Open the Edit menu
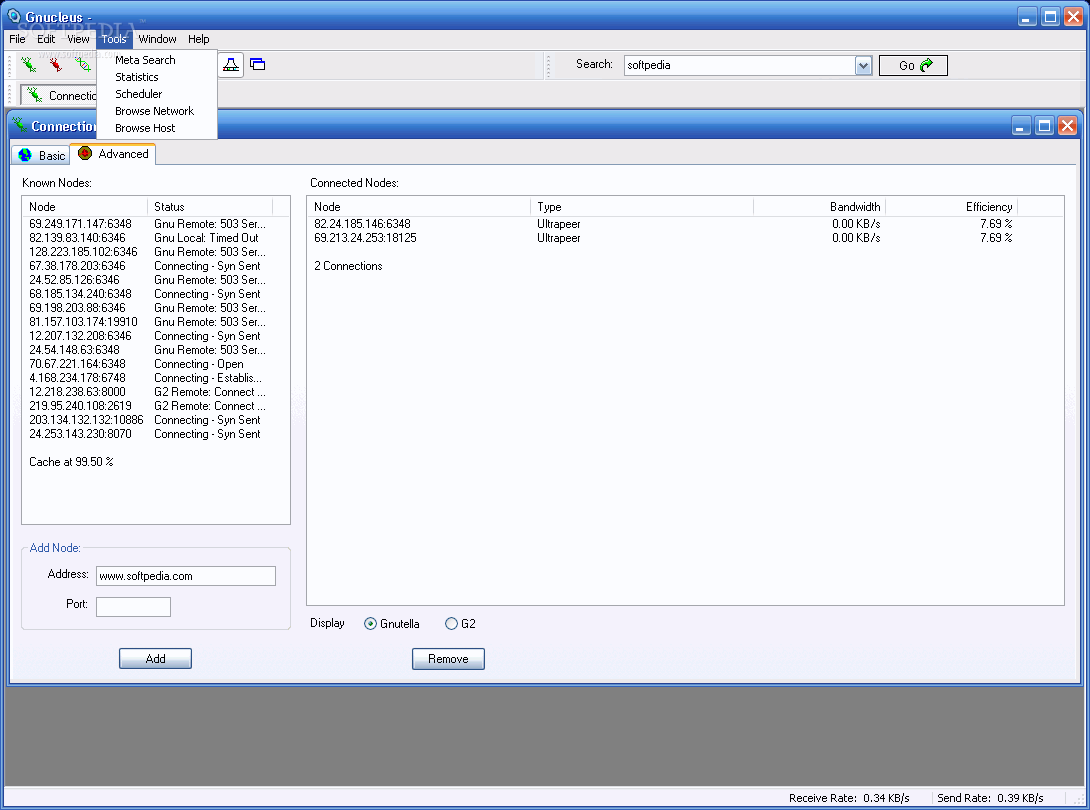1090x810 pixels. click(46, 39)
